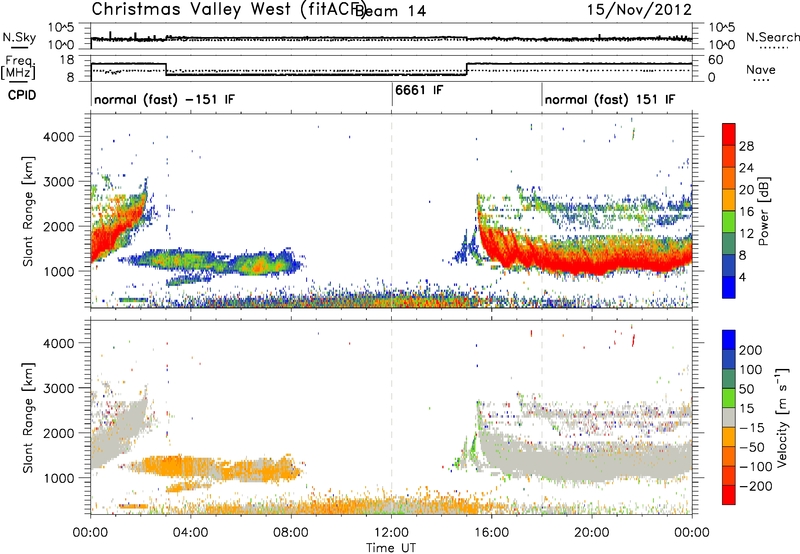Select the "16" label on power colorbar
Screen dimensions: 800x554
click(x=746, y=212)
